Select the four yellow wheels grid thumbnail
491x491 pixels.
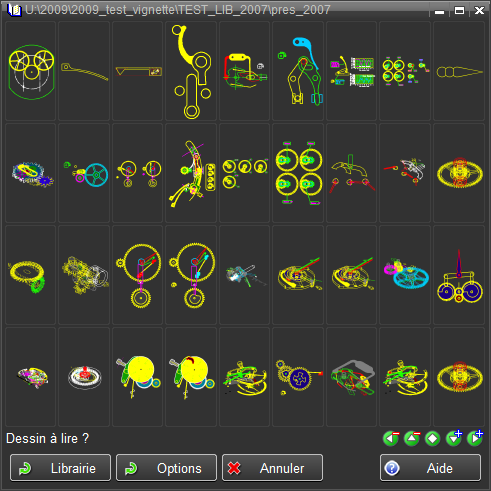[298, 173]
